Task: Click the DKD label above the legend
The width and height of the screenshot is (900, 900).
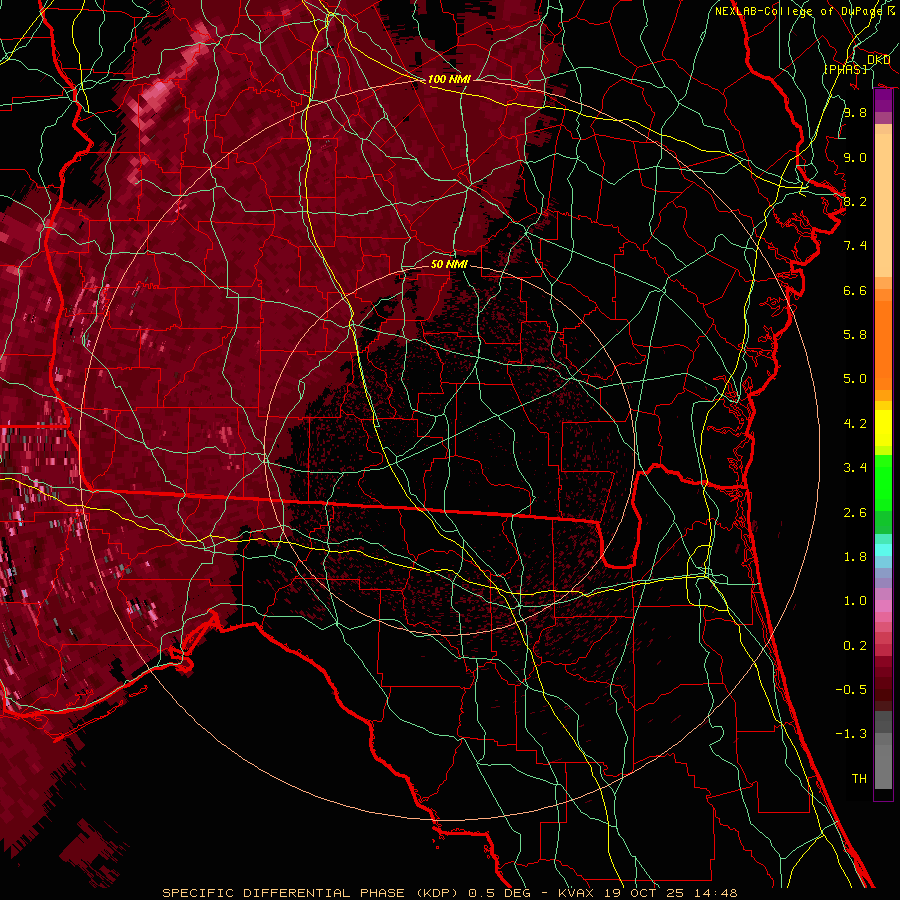Action: pyautogui.click(x=879, y=60)
